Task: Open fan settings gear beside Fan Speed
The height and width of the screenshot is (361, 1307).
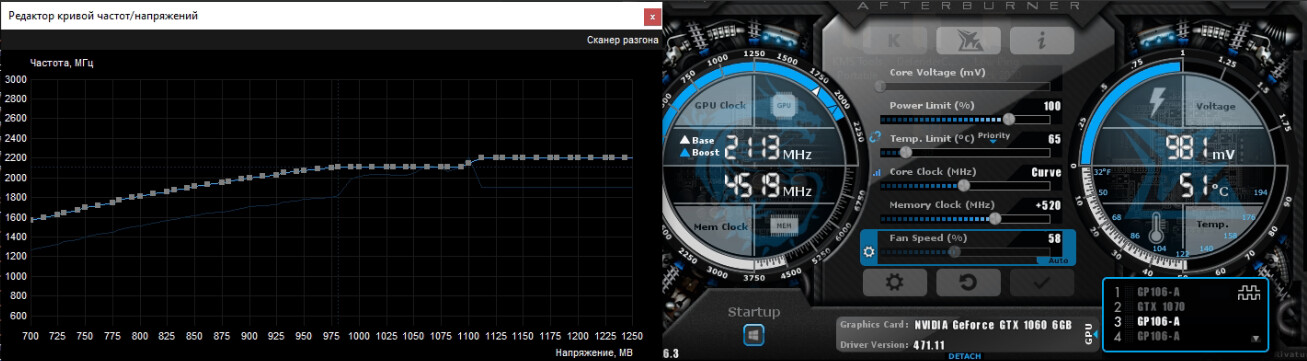Action: point(869,251)
